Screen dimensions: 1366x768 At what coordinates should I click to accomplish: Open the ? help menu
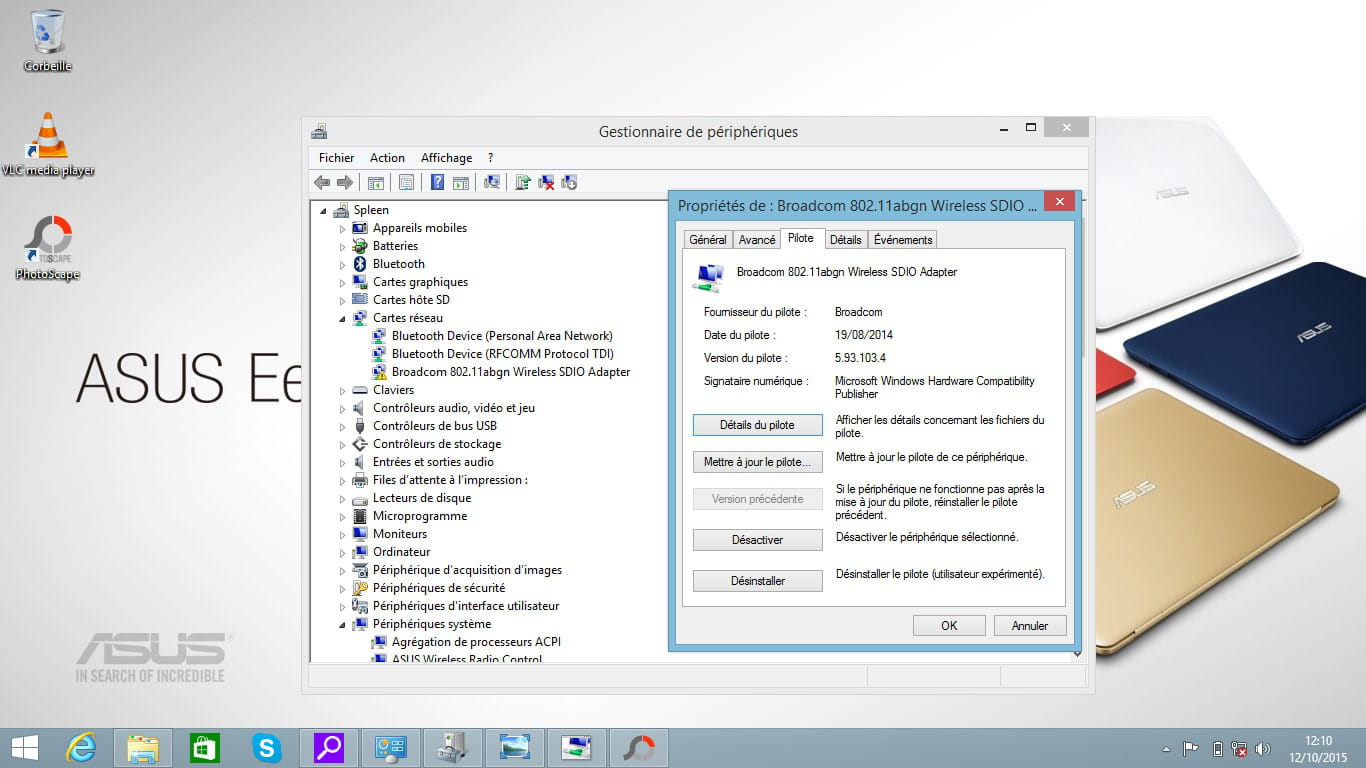pyautogui.click(x=490, y=158)
